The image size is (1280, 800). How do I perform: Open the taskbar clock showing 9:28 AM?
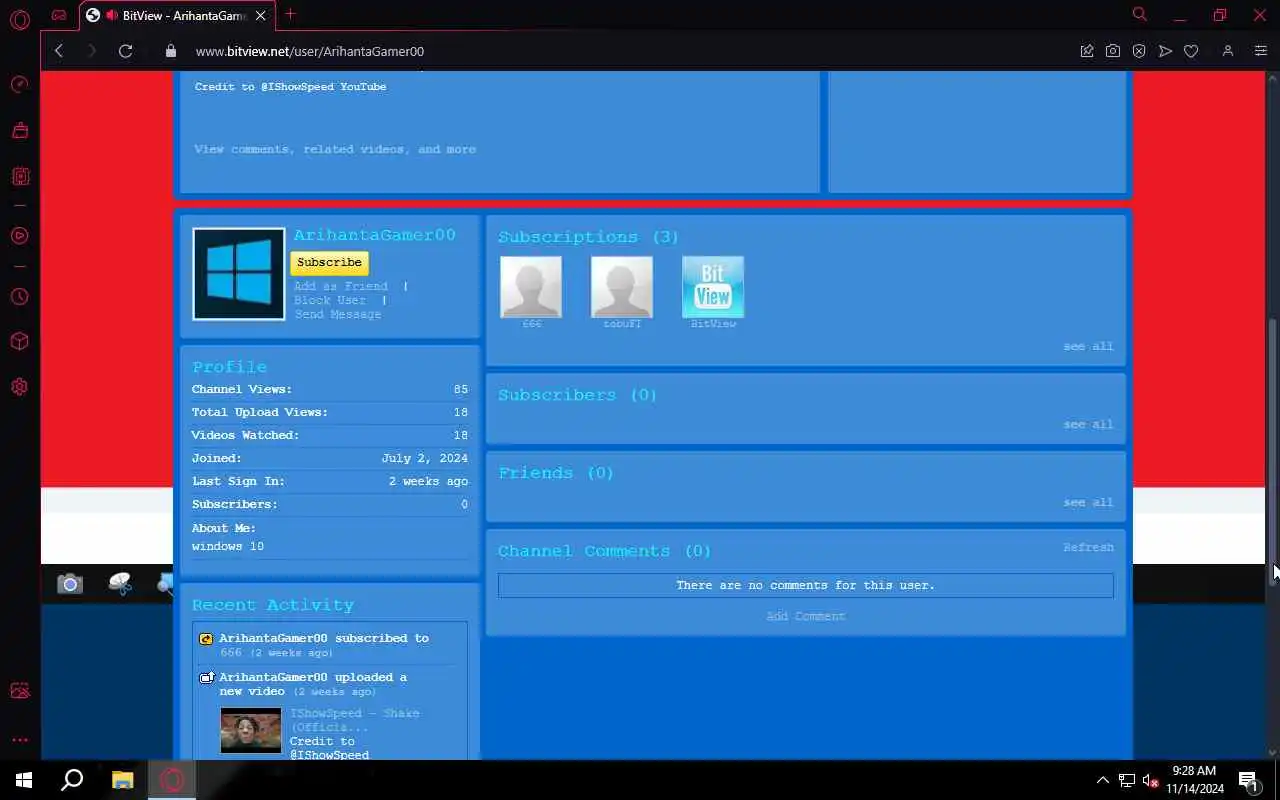click(1194, 780)
